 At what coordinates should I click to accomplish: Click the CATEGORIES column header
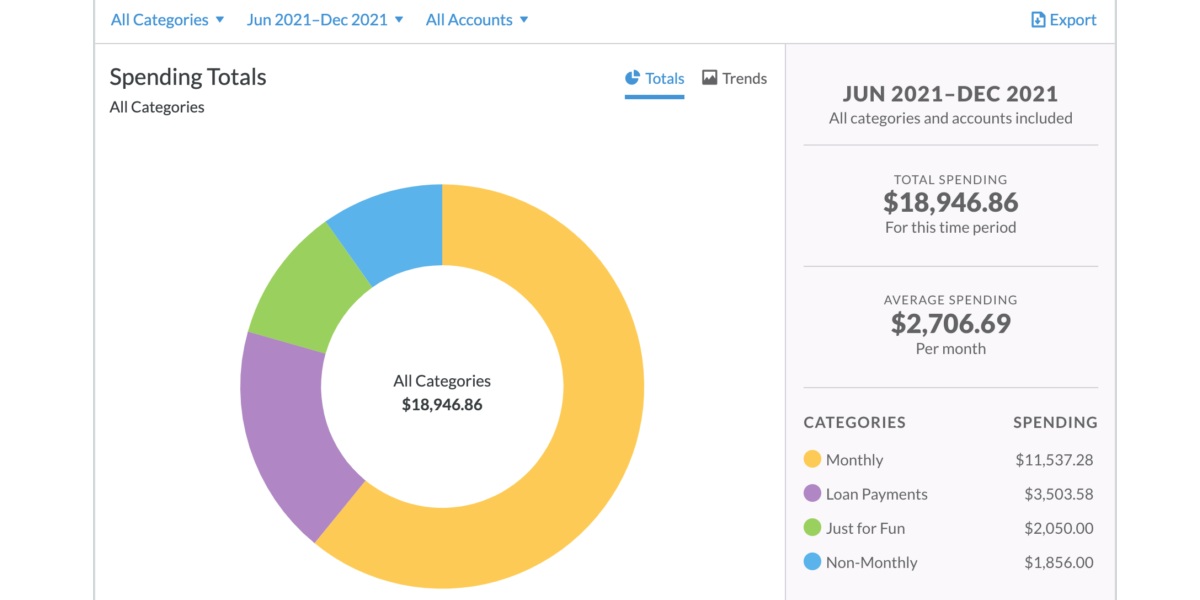tap(855, 422)
